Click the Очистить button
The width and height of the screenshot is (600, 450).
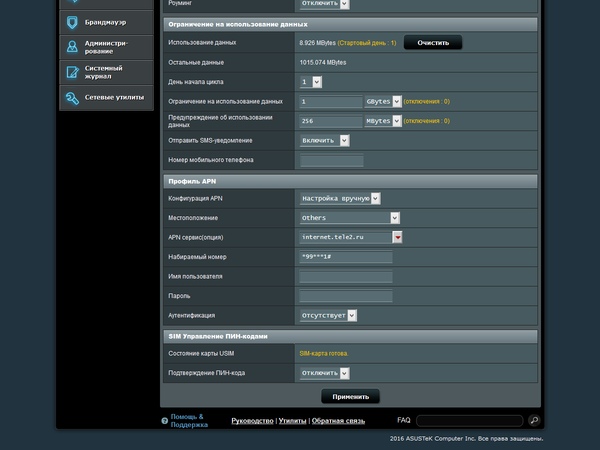(433, 42)
